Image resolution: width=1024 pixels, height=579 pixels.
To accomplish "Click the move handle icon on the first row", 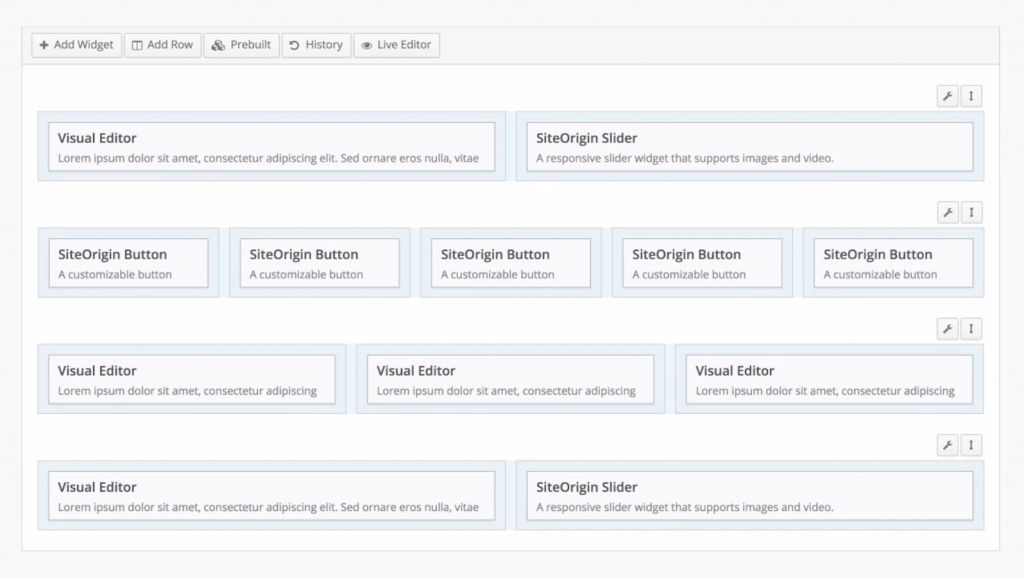I will coord(971,96).
